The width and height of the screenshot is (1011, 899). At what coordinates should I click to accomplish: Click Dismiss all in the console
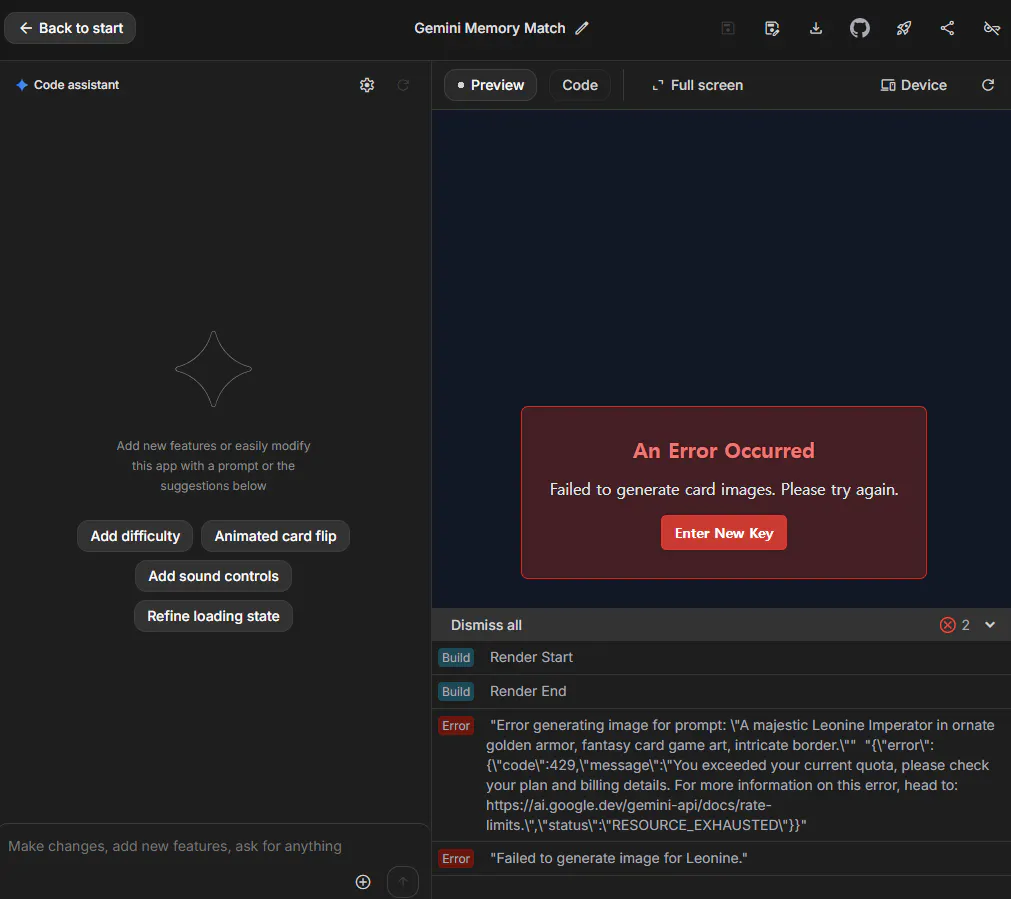click(486, 625)
